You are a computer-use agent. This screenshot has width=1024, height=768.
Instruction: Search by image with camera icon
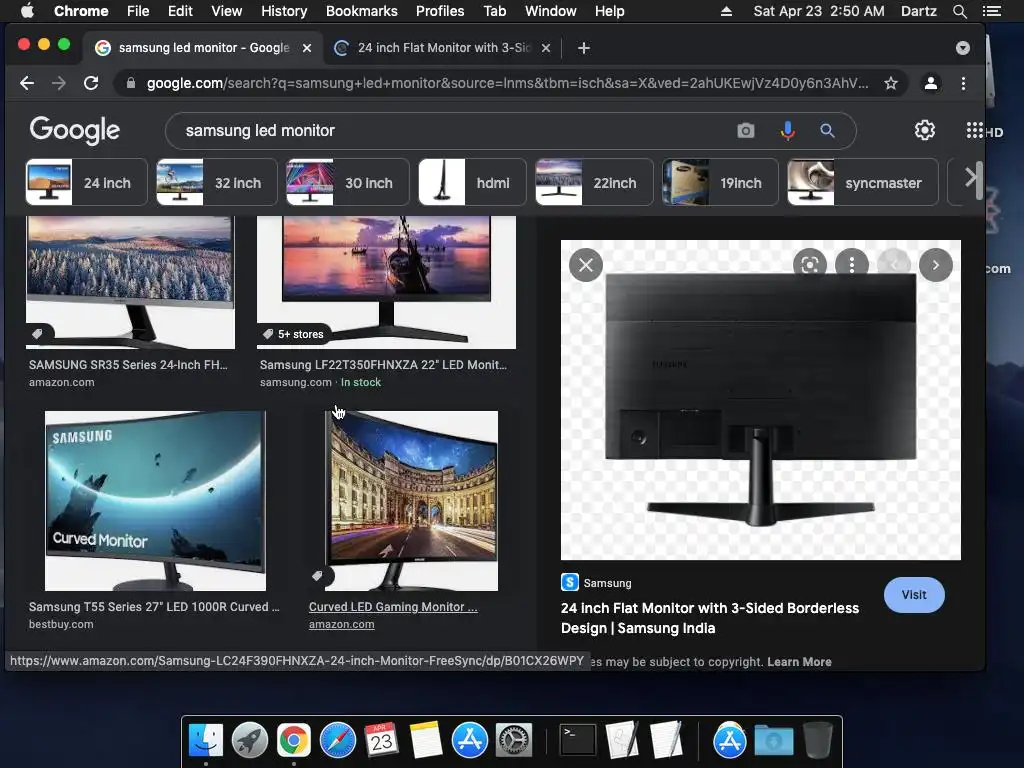point(745,131)
